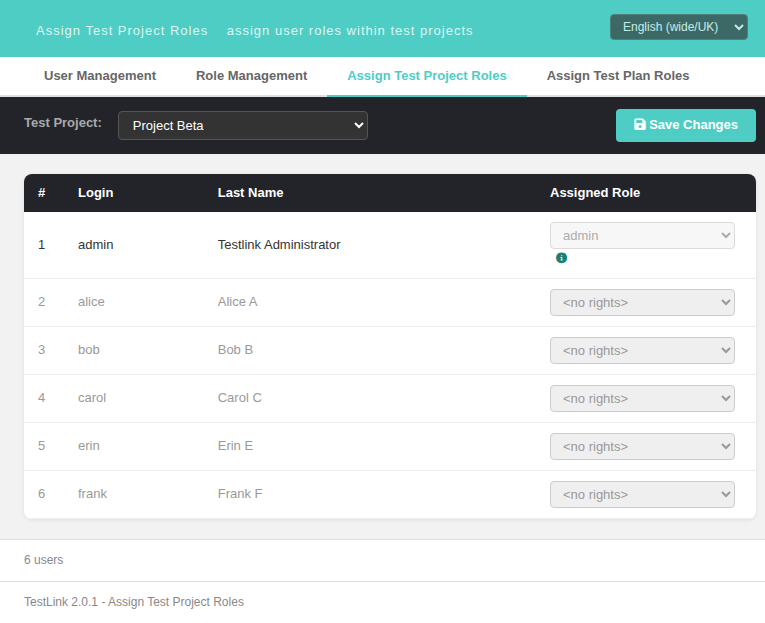Click login name frank
The width and height of the screenshot is (765, 623).
point(92,494)
